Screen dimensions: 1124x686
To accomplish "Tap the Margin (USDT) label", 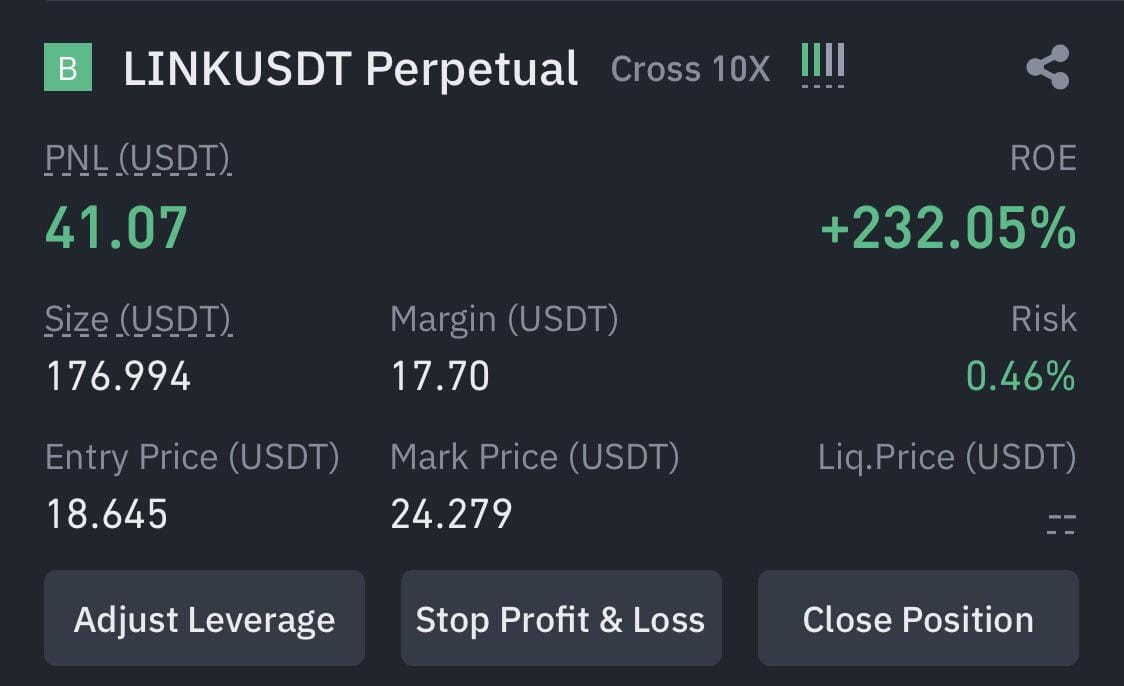I will (504, 319).
